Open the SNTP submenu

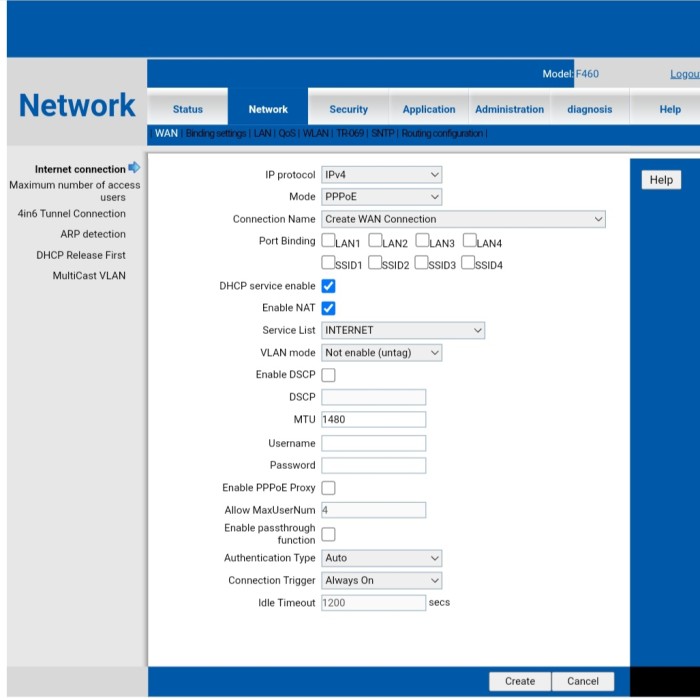pyautogui.click(x=383, y=133)
